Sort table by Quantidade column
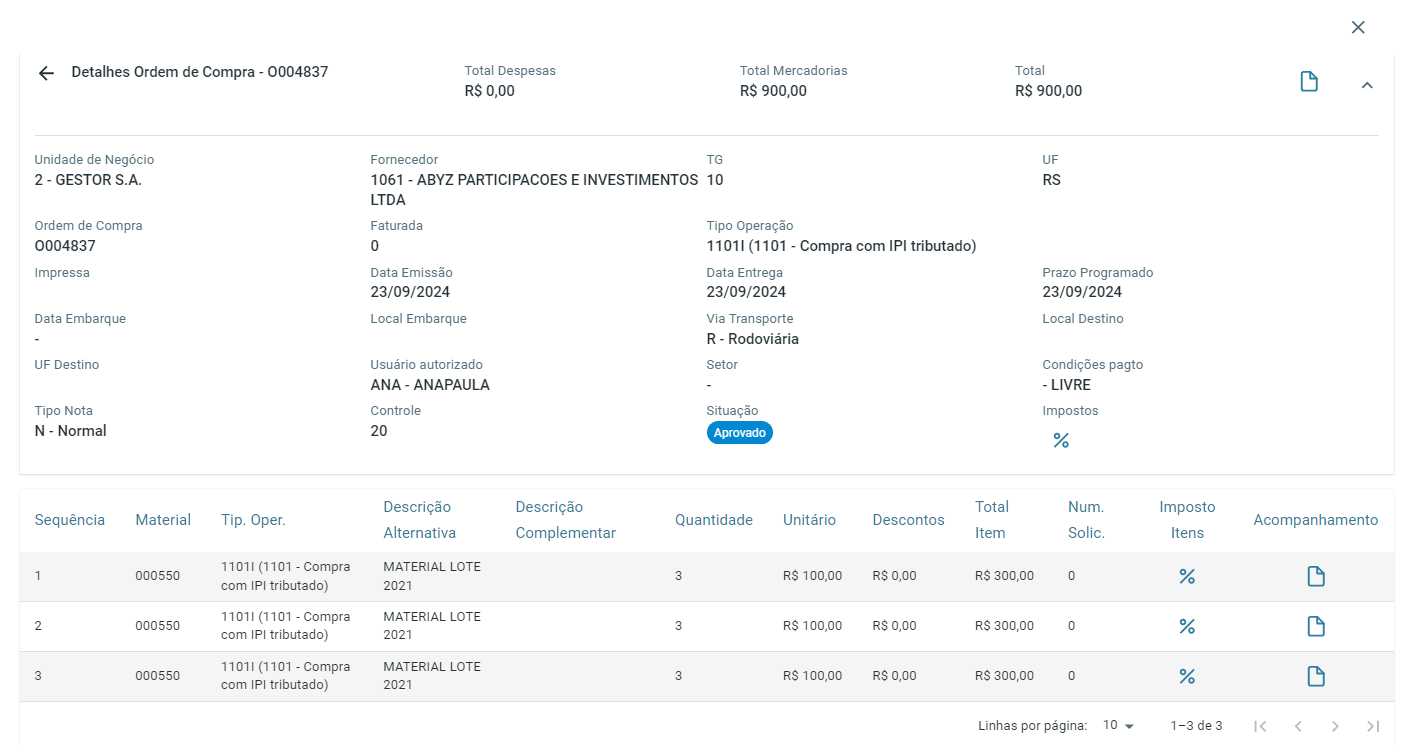Image resolution: width=1416 pixels, height=745 pixels. tap(713, 520)
